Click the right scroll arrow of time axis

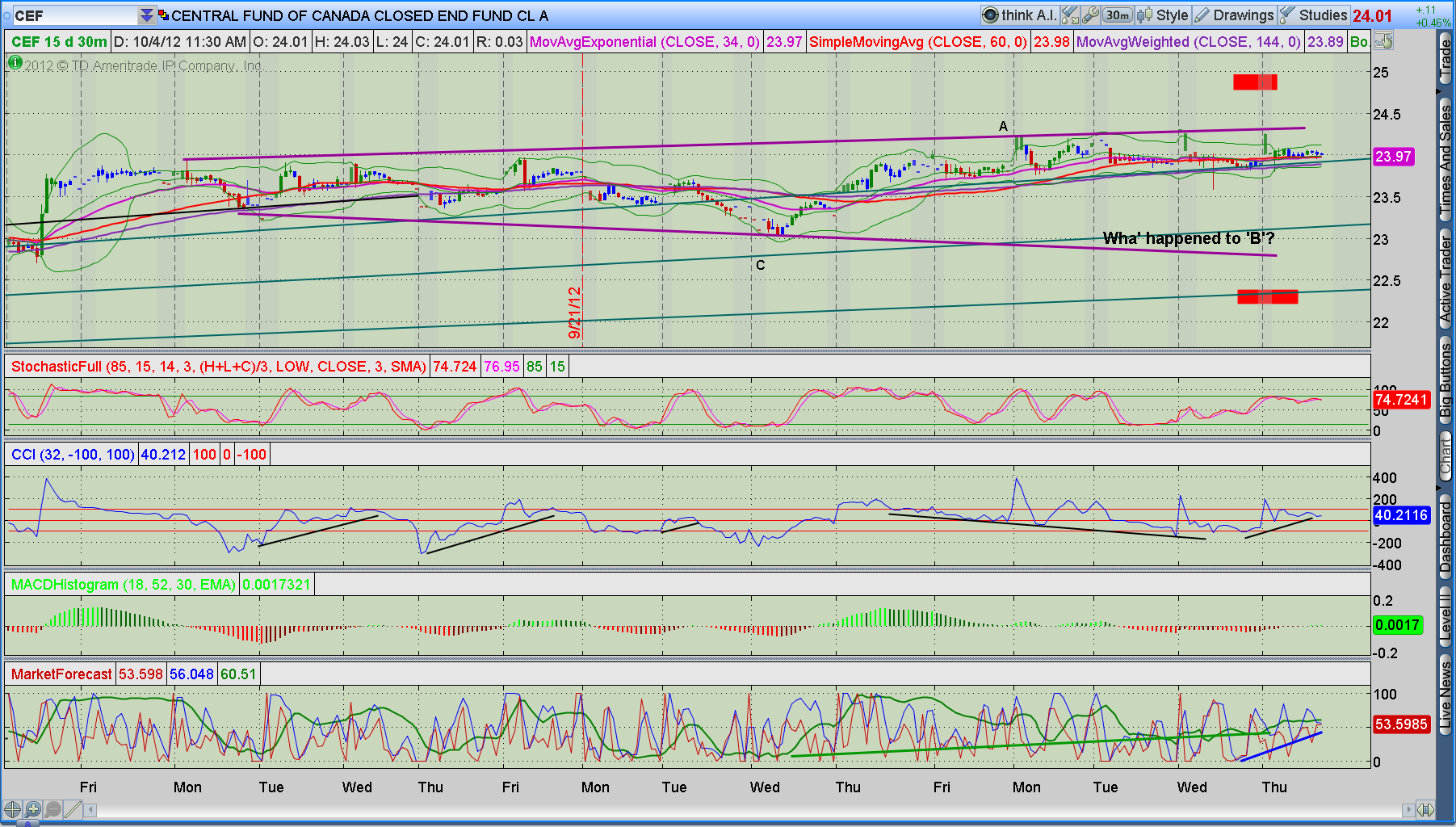pos(1408,809)
